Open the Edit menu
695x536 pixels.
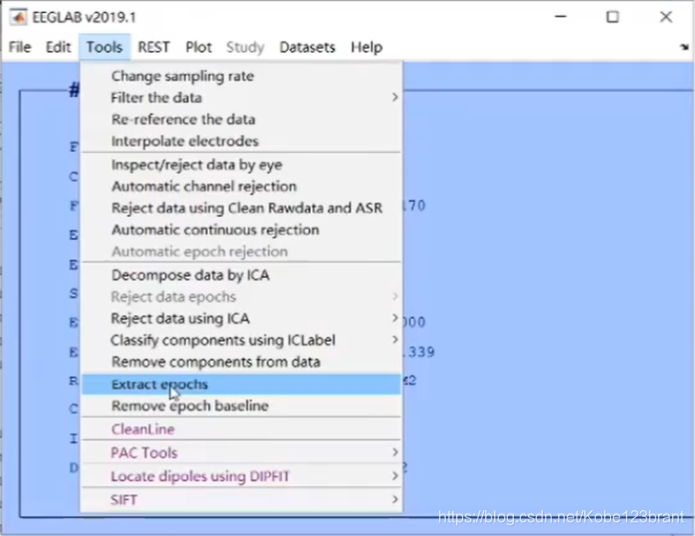coord(58,47)
